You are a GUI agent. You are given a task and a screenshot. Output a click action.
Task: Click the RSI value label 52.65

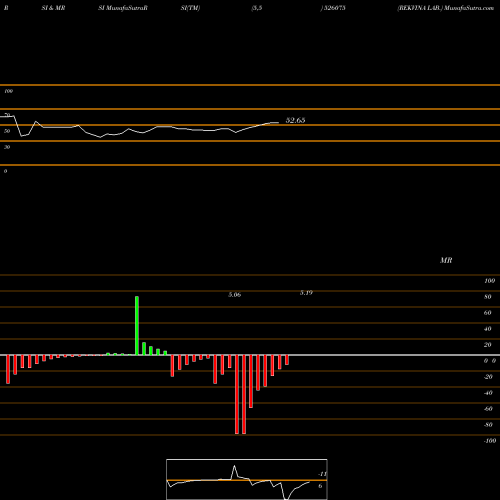(x=295, y=120)
